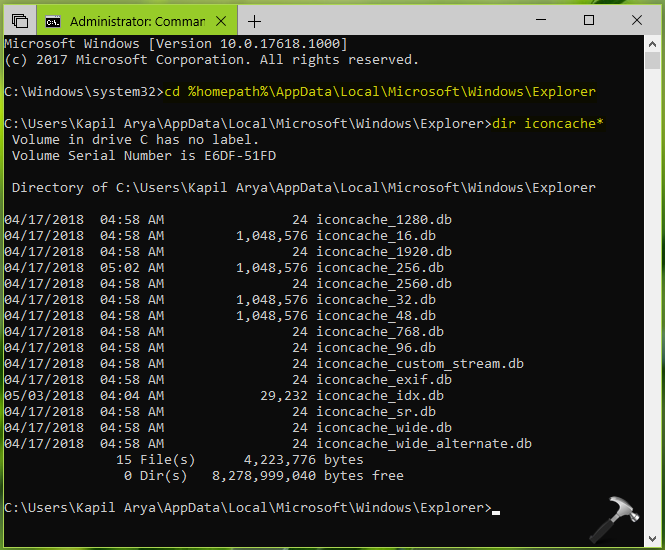Close the Command Prompt window

[x=638, y=20]
